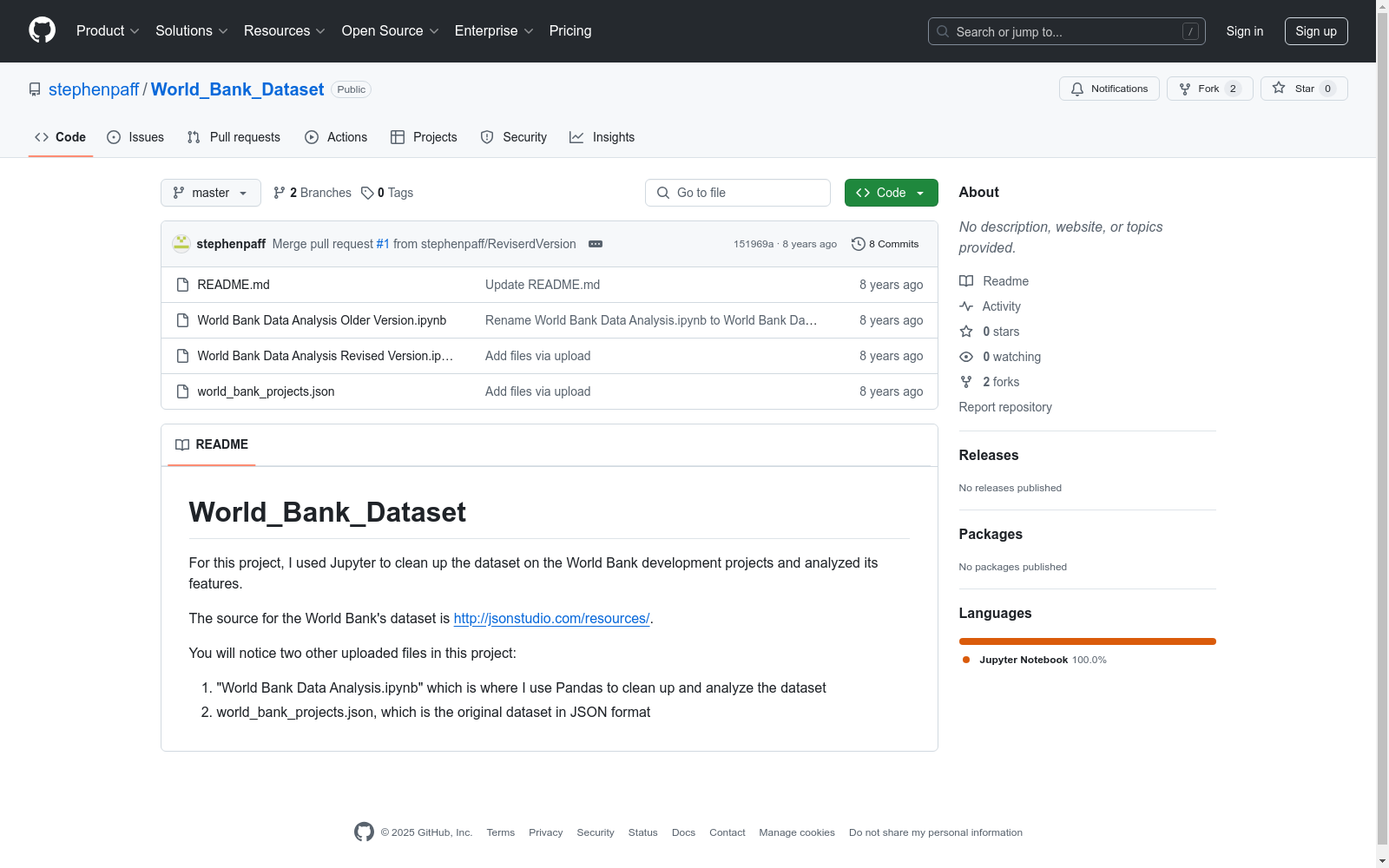1389x868 pixels.
Task: Go to the Security tab
Action: pyautogui.click(x=514, y=137)
